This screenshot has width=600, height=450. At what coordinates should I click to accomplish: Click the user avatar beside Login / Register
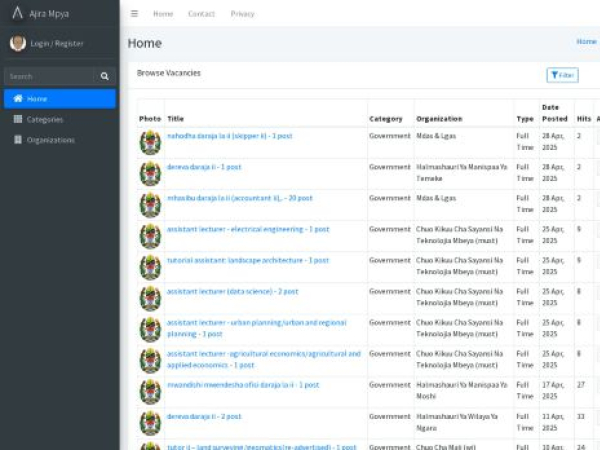pos(17,43)
